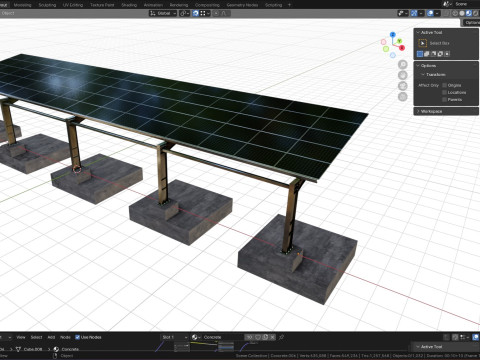480x360 pixels.
Task: Click the move view hand button
Action: click(403, 75)
